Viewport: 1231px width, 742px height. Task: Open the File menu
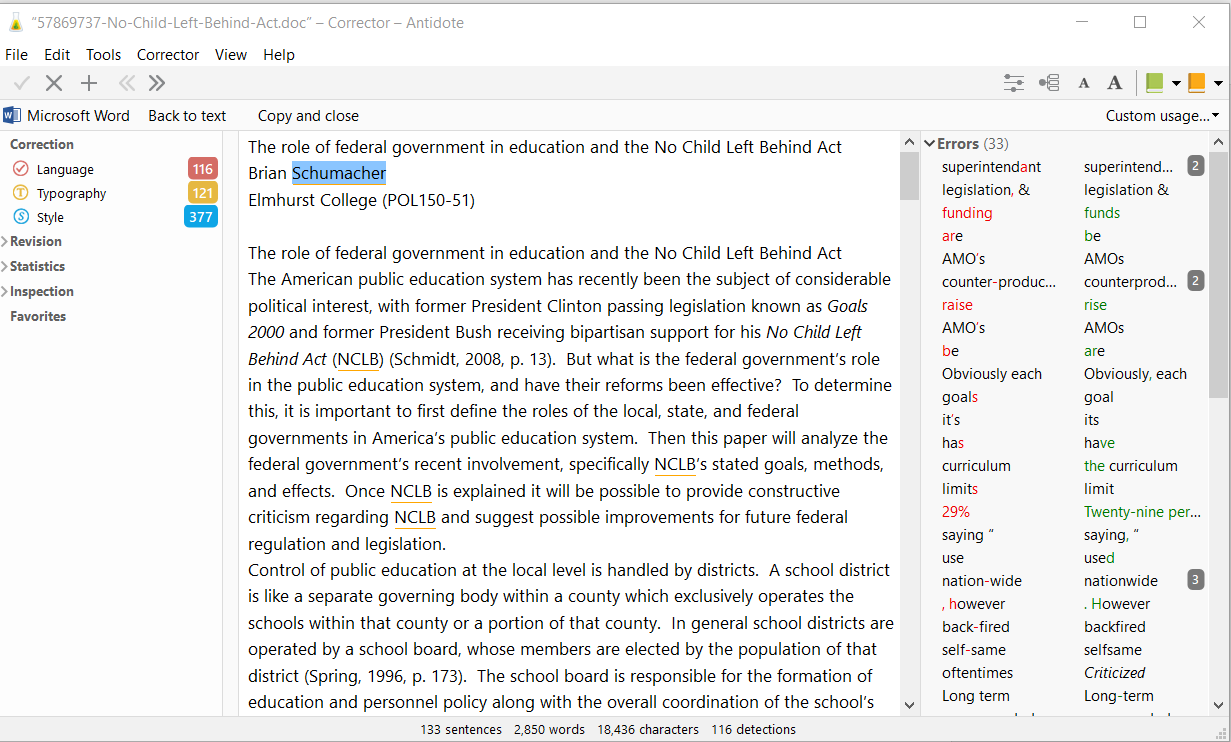pos(16,55)
